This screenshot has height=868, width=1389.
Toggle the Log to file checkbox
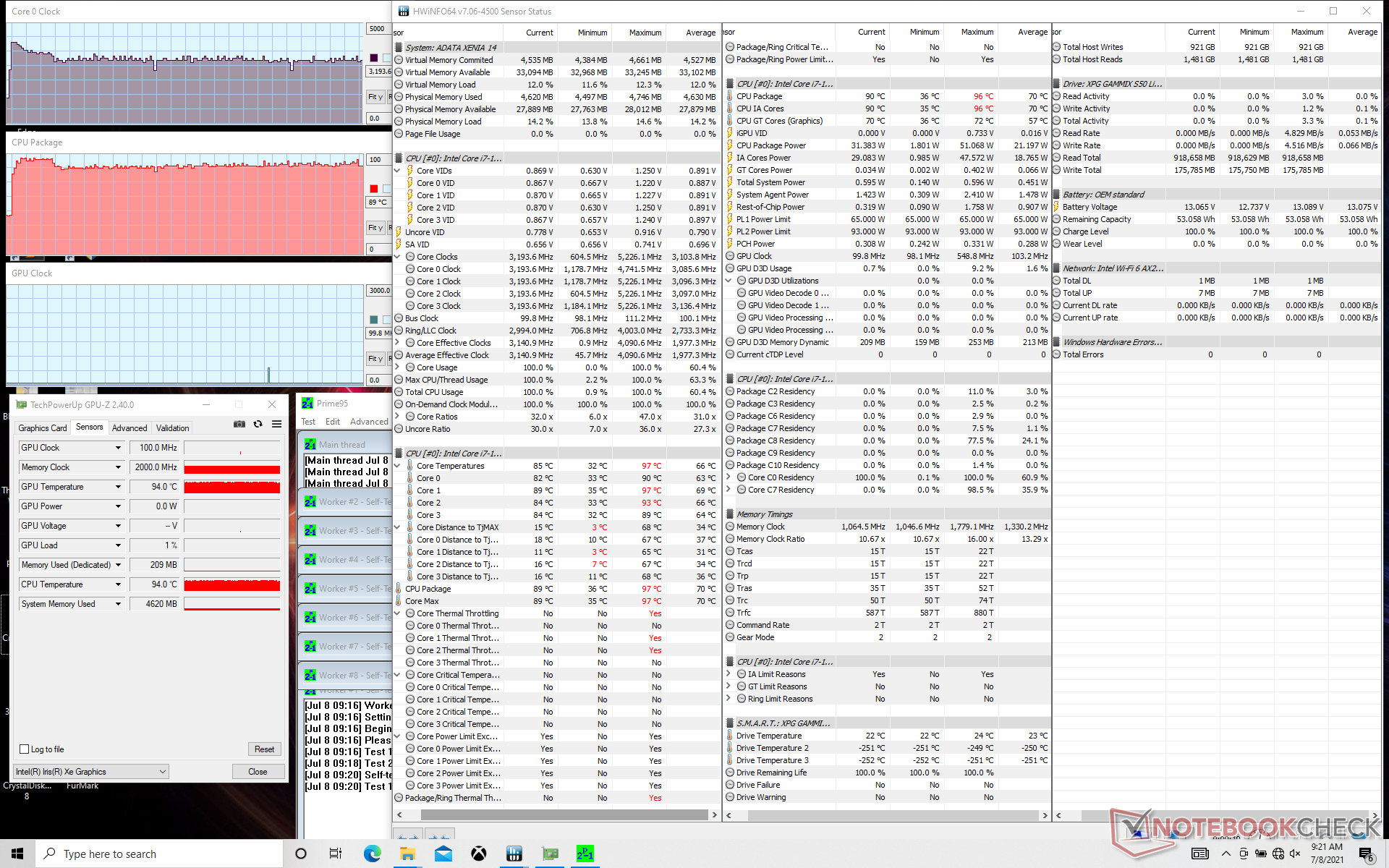[x=25, y=749]
